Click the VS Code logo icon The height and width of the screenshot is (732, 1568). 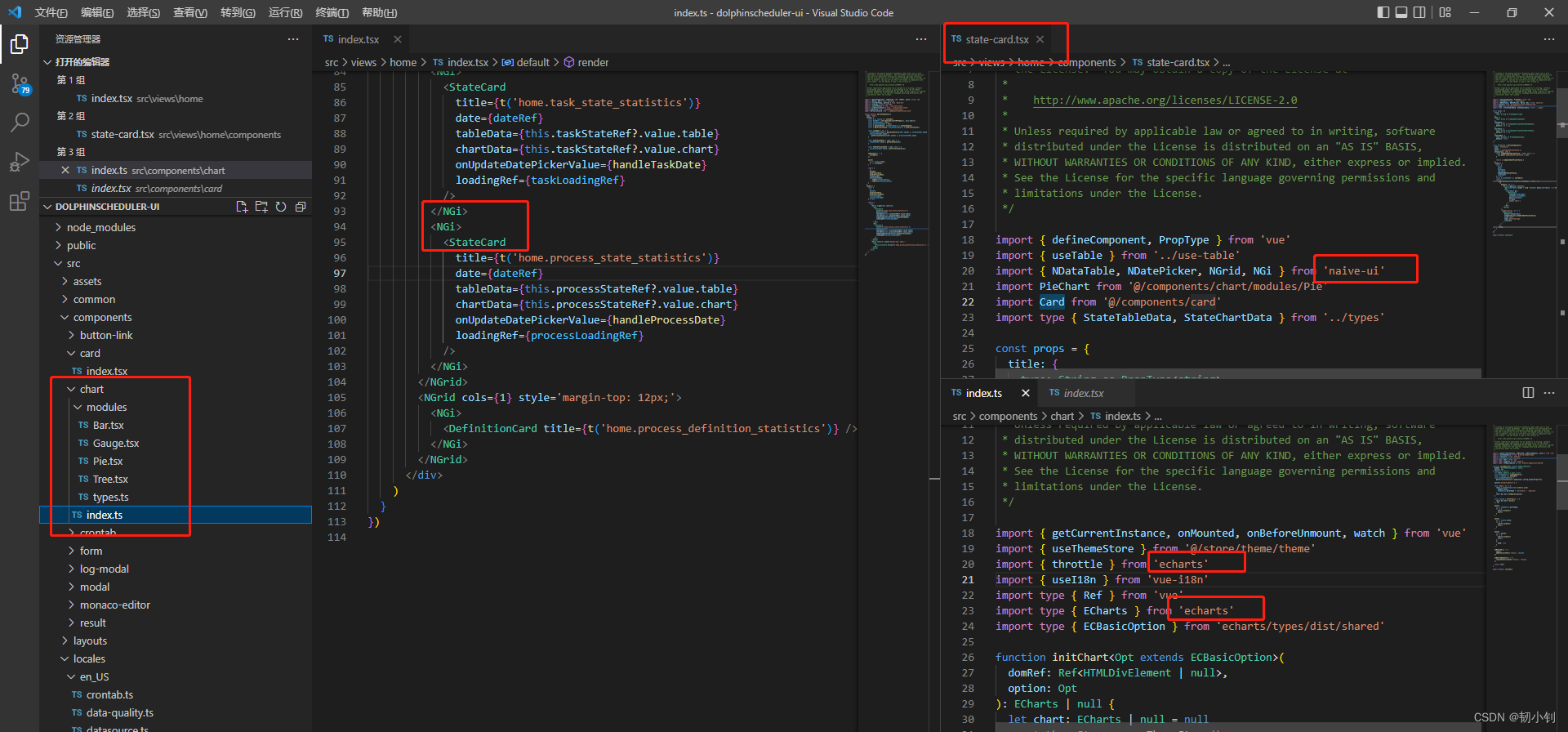(x=15, y=12)
